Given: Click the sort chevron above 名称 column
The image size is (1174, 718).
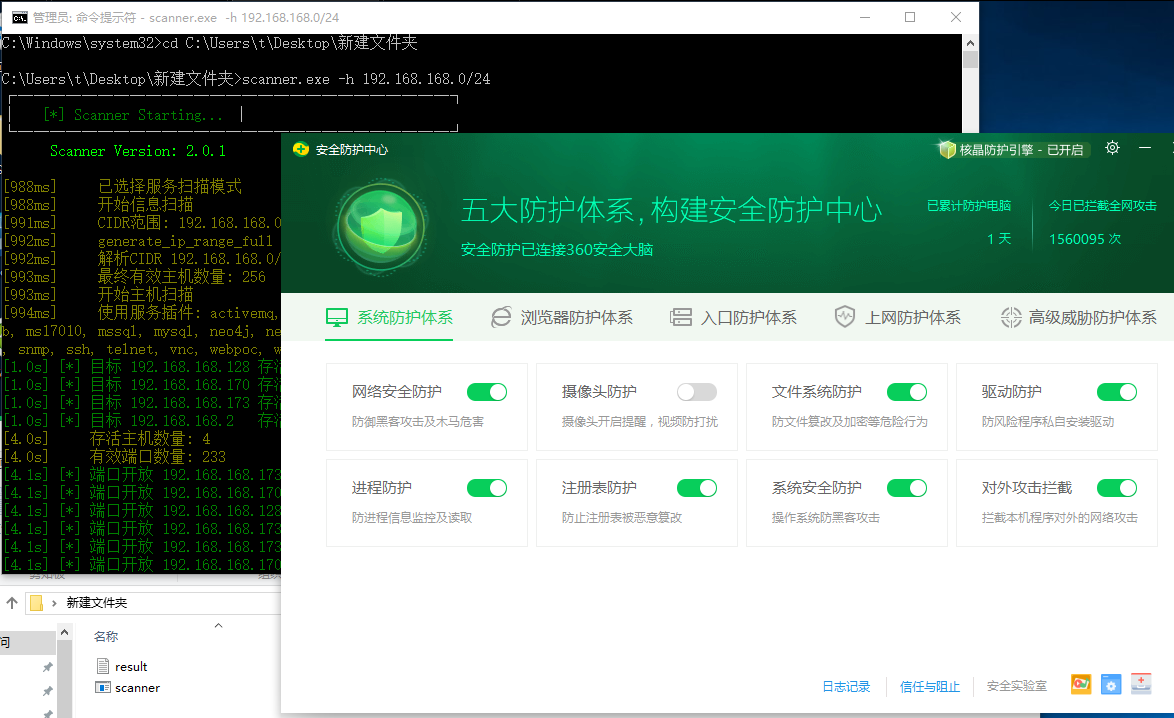Looking at the screenshot, I should click(x=219, y=625).
